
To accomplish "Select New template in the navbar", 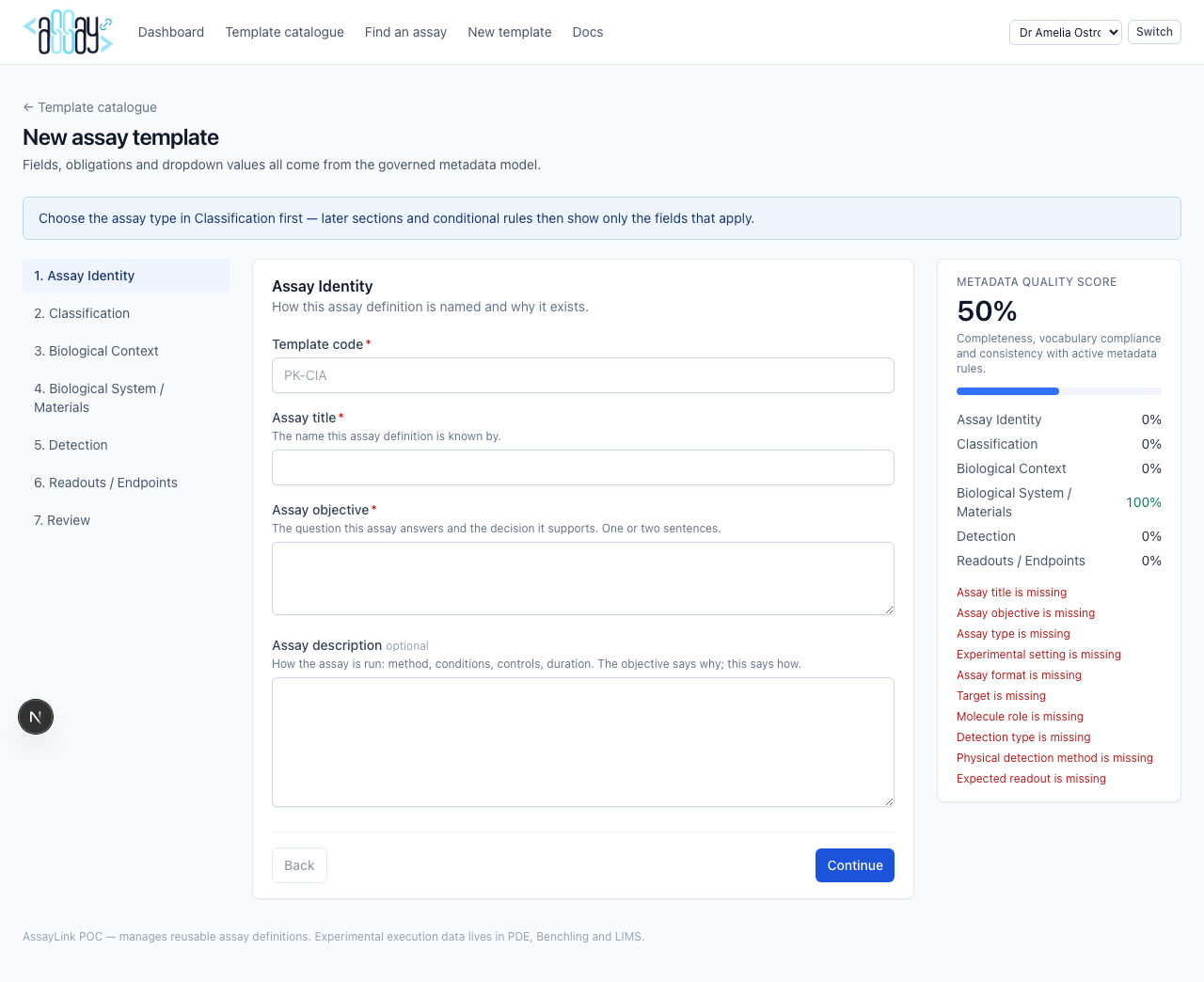I will pos(510,32).
